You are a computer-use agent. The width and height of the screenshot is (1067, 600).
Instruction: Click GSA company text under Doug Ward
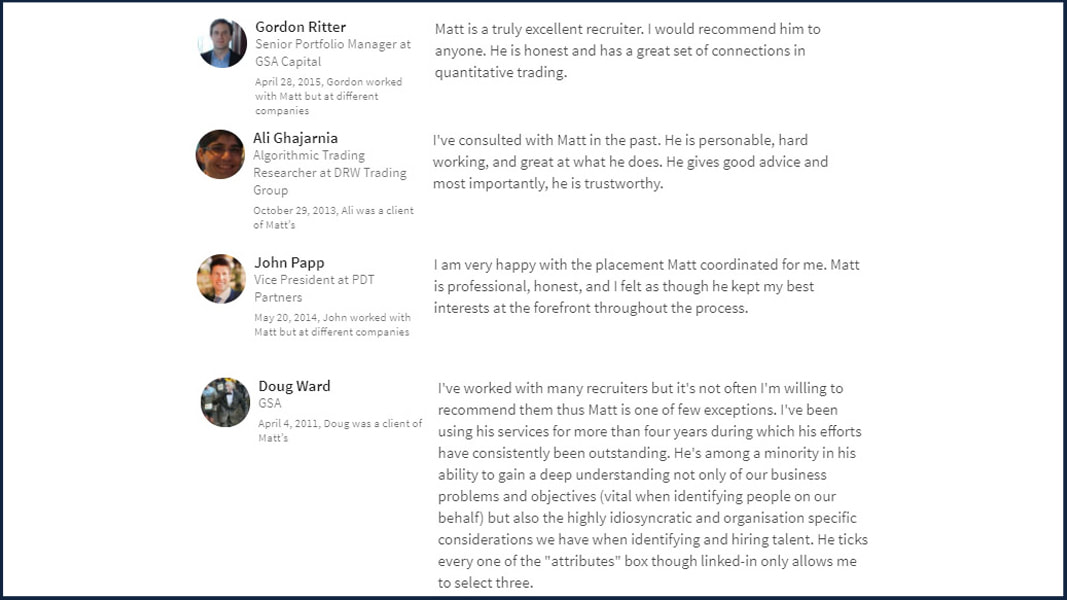pos(269,403)
